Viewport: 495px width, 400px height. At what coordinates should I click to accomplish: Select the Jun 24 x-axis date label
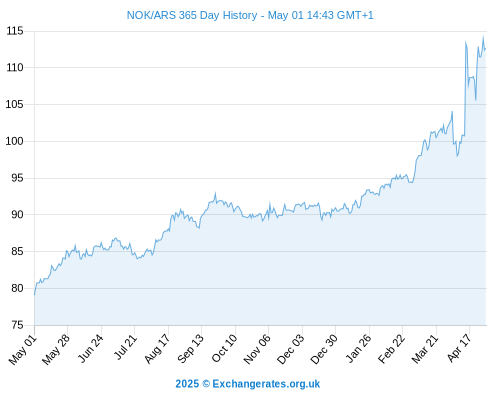pyautogui.click(x=89, y=349)
